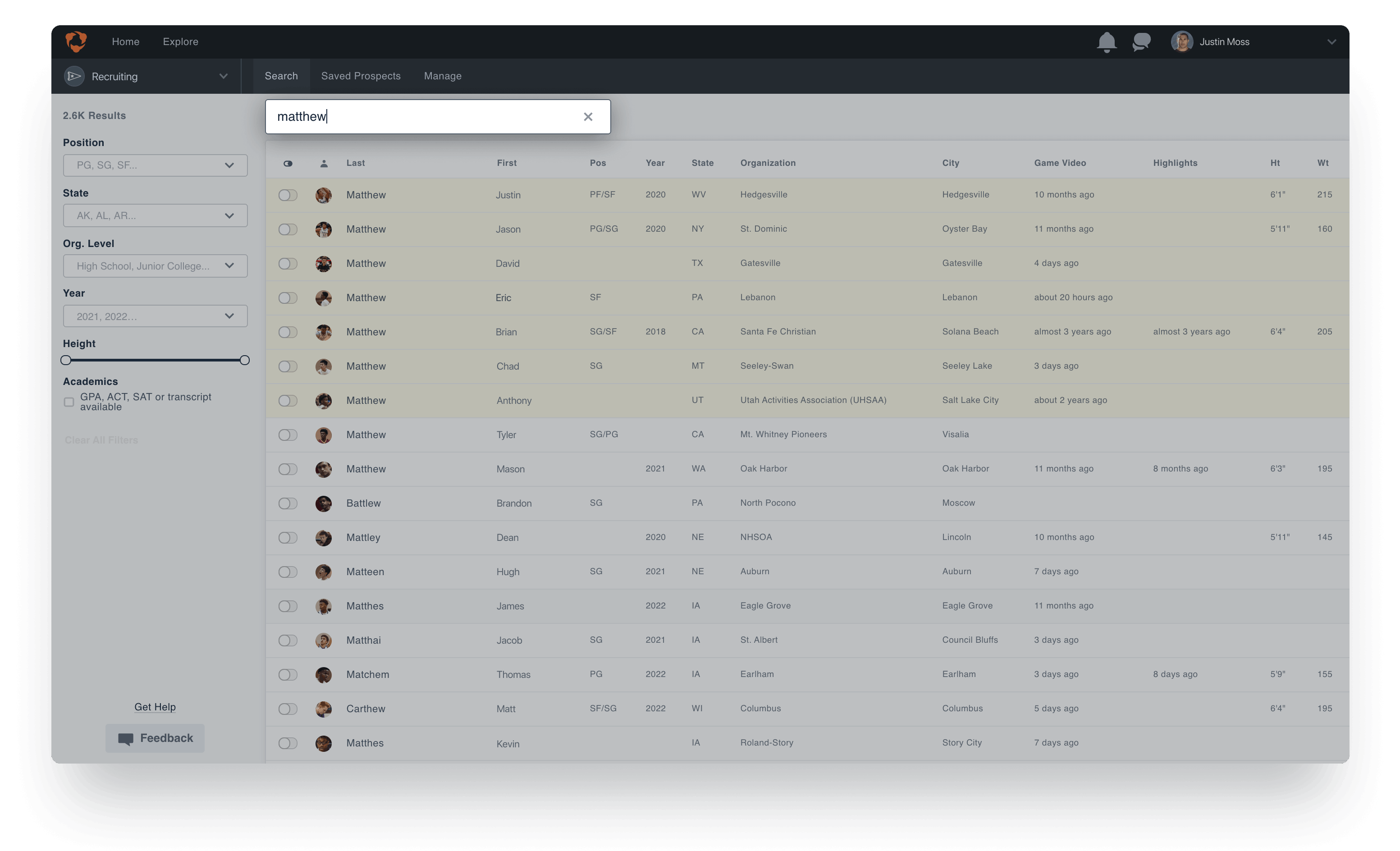This screenshot has width=1400, height=851.
Task: Click the contrast toggle column header icon
Action: pos(288,163)
